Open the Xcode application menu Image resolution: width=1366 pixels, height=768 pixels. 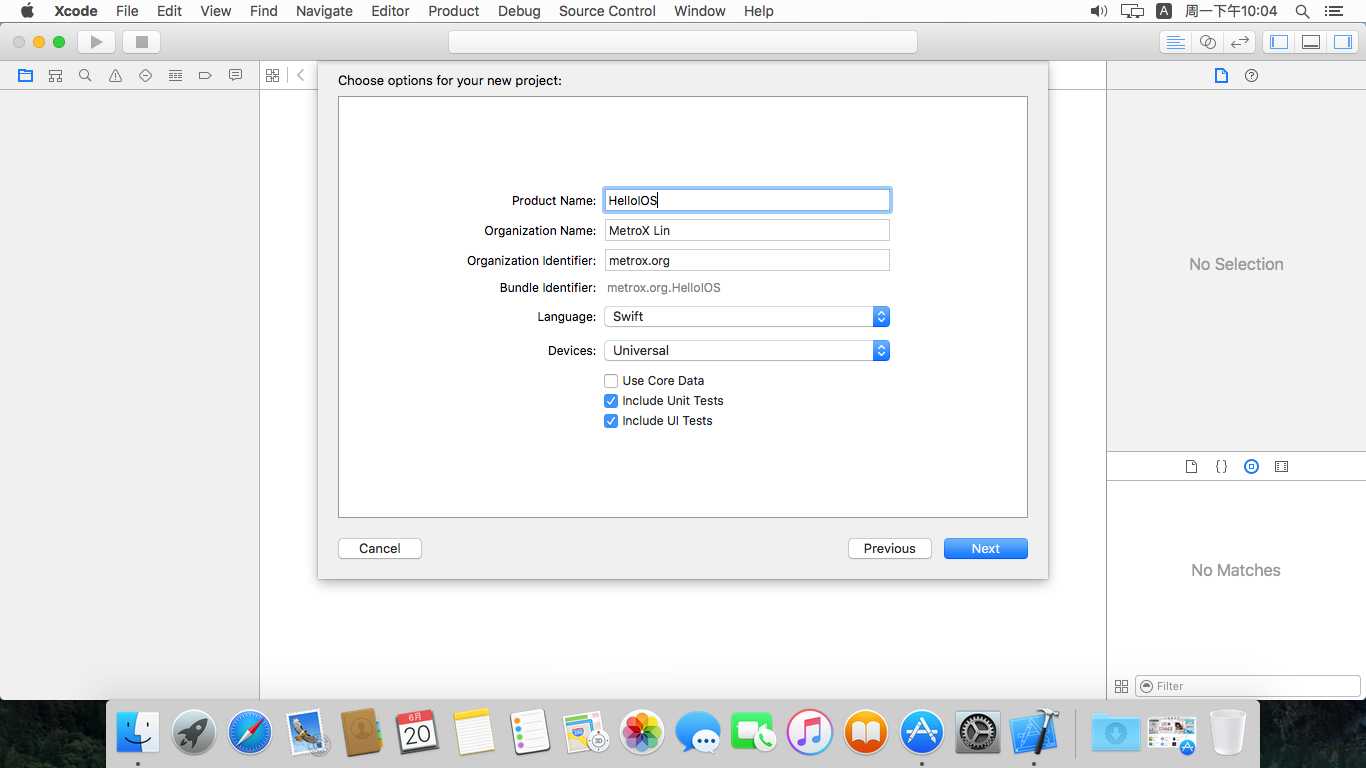[76, 11]
